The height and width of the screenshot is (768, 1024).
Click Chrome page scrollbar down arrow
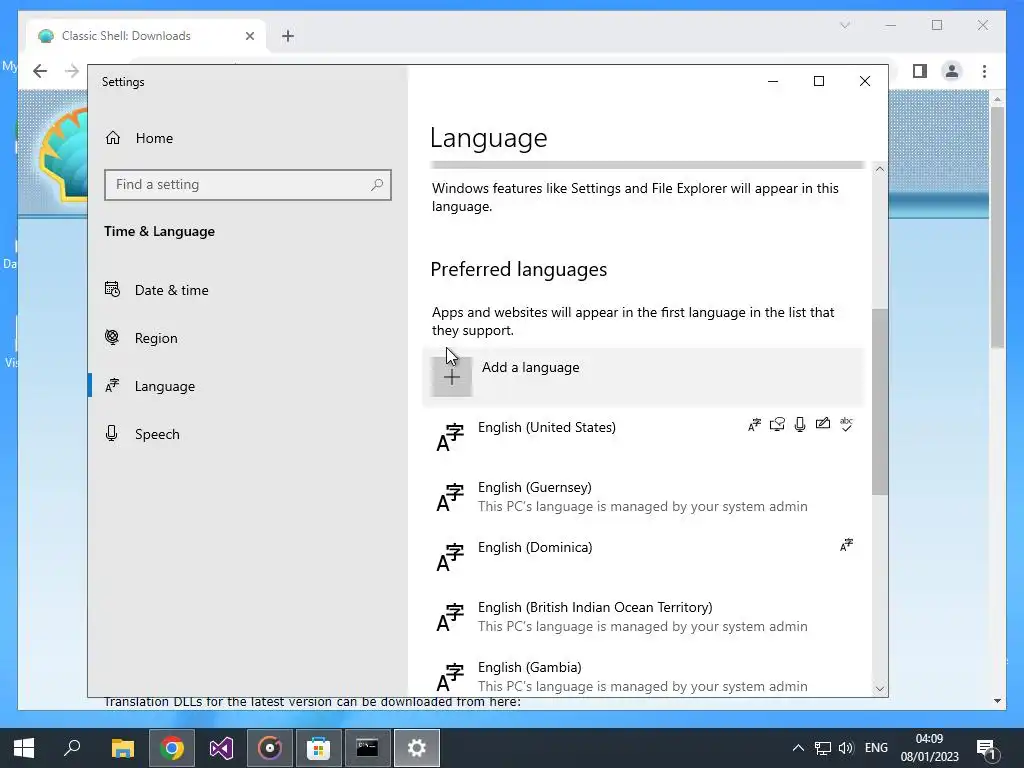[x=997, y=701]
